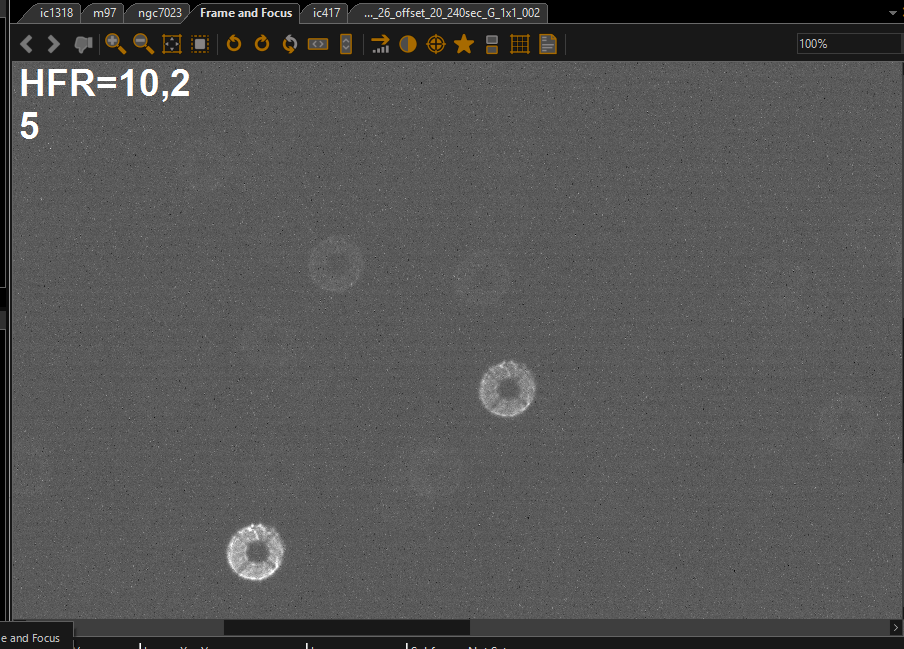Viewport: 904px width, 649px height.
Task: Rotate image counterclockwise using first rotate icon
Action: (234, 44)
